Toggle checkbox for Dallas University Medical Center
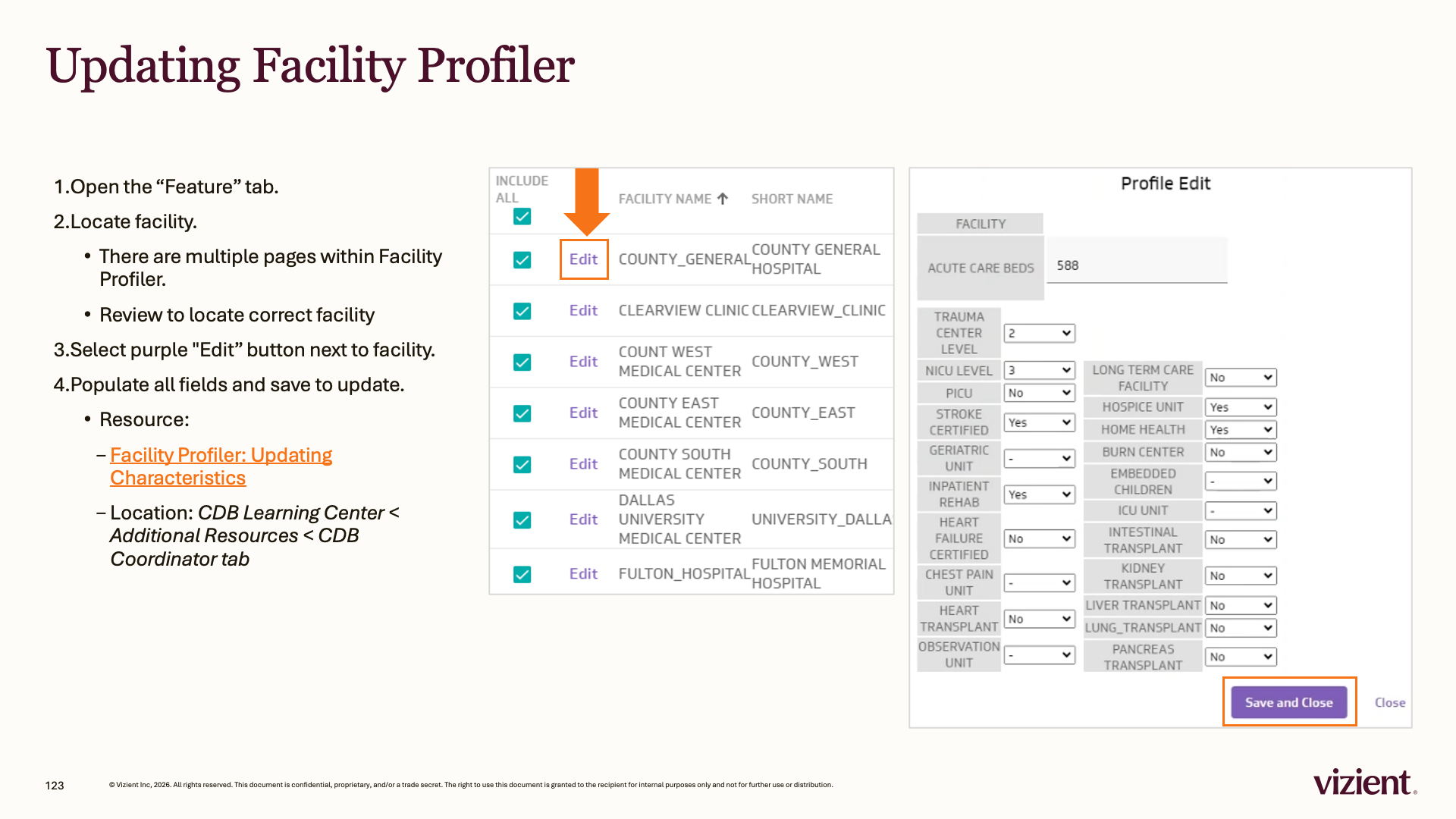The height and width of the screenshot is (819, 1456). pyautogui.click(x=522, y=519)
